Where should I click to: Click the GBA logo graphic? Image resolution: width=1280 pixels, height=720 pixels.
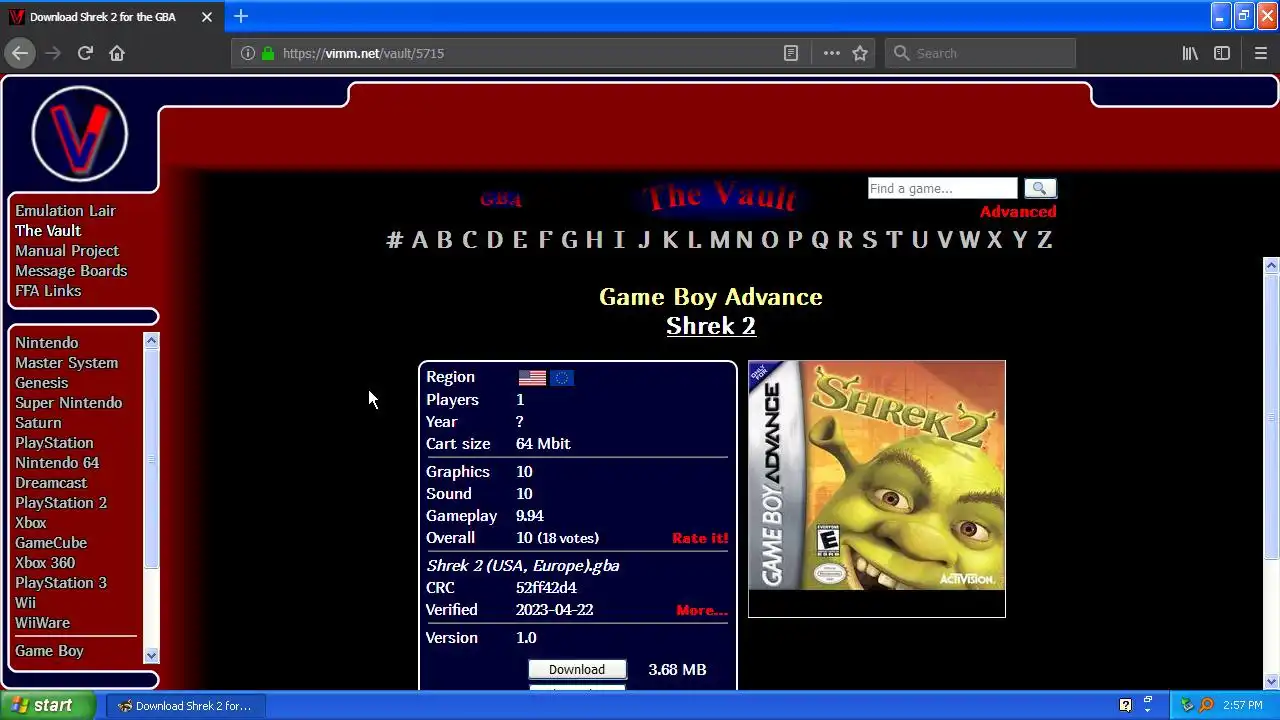501,199
